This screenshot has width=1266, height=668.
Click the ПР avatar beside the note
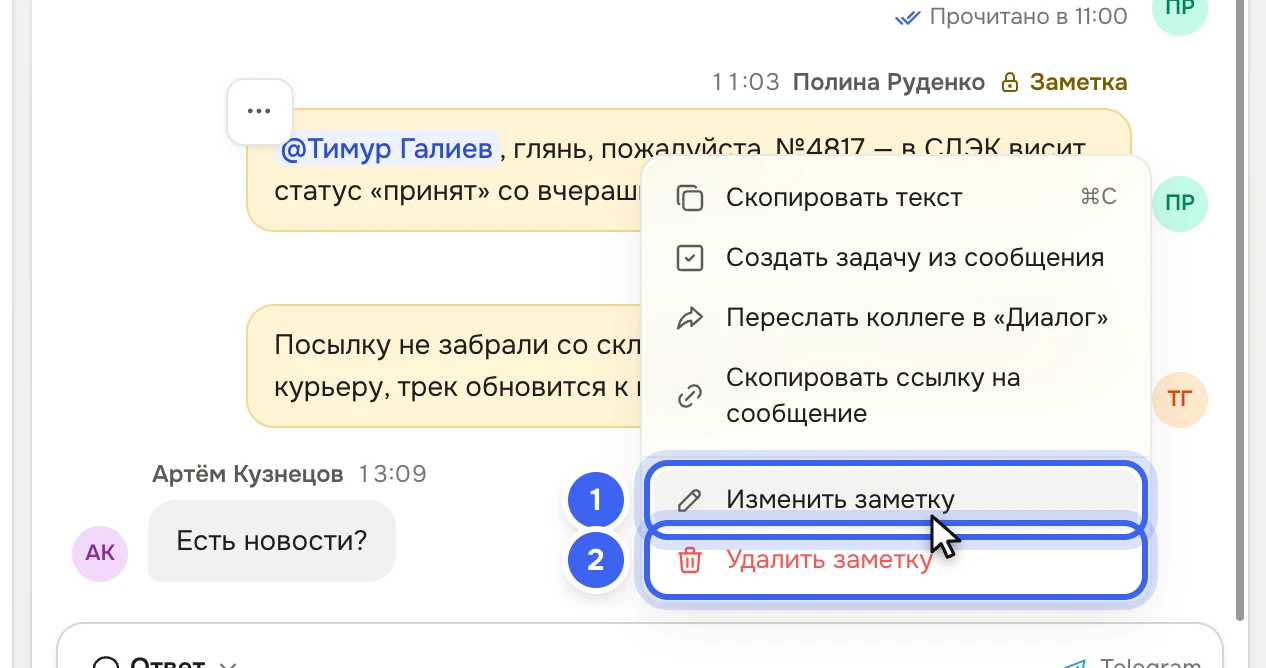1180,204
